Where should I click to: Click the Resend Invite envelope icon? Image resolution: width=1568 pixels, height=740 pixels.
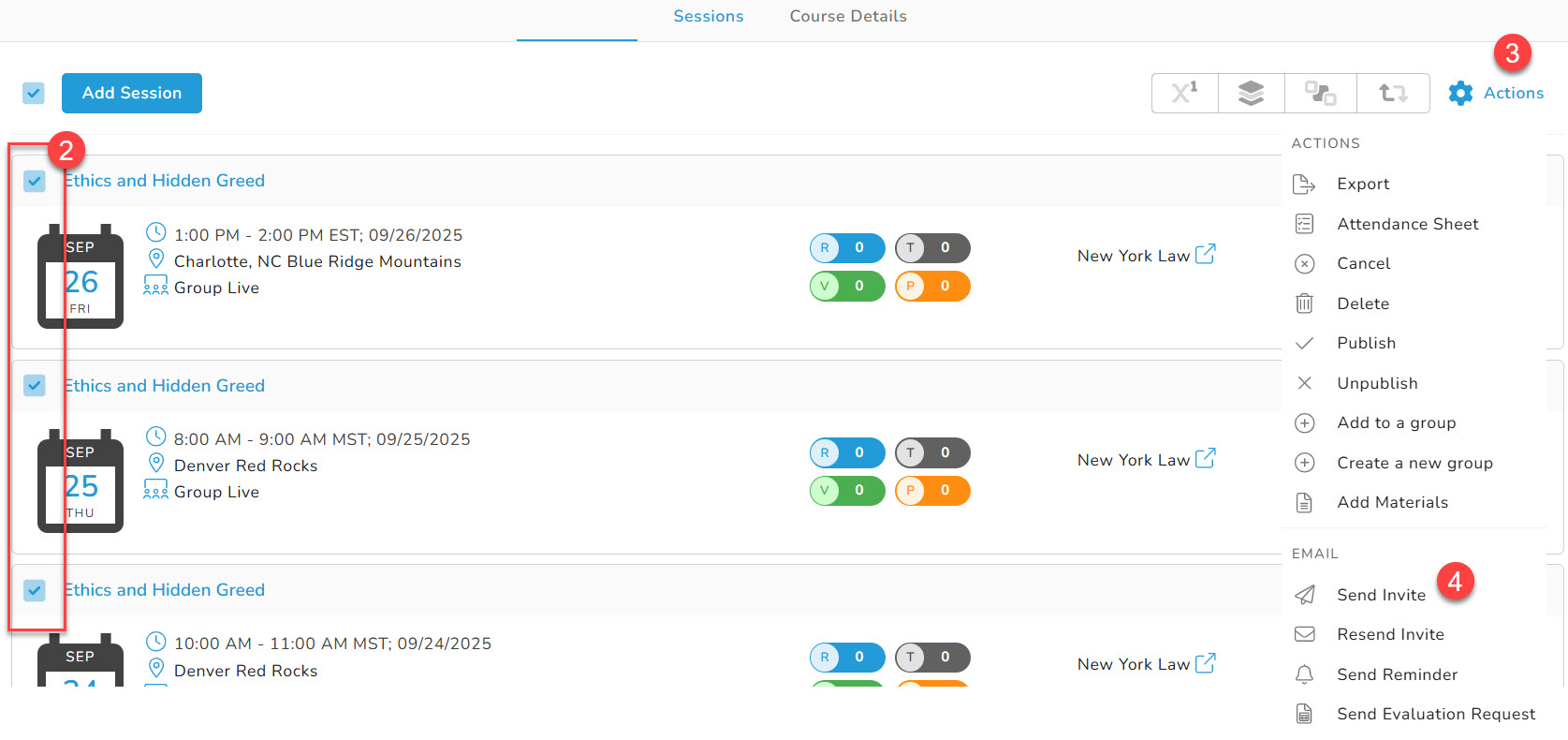pos(1304,634)
